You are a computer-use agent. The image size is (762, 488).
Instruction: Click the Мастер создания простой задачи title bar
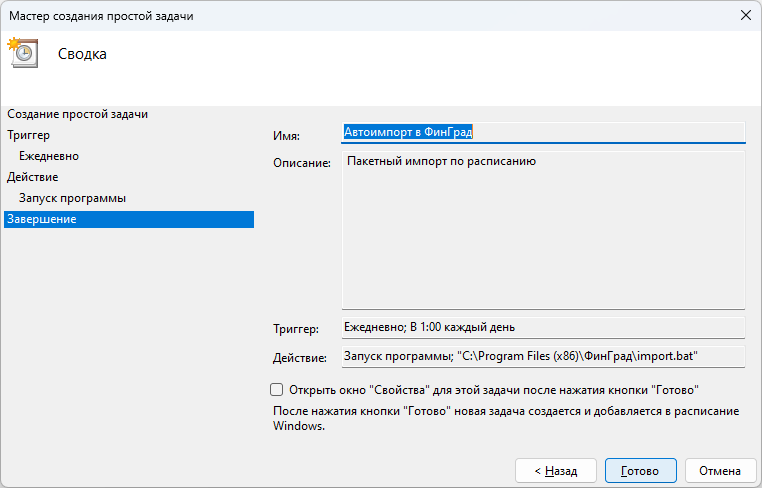click(300, 15)
